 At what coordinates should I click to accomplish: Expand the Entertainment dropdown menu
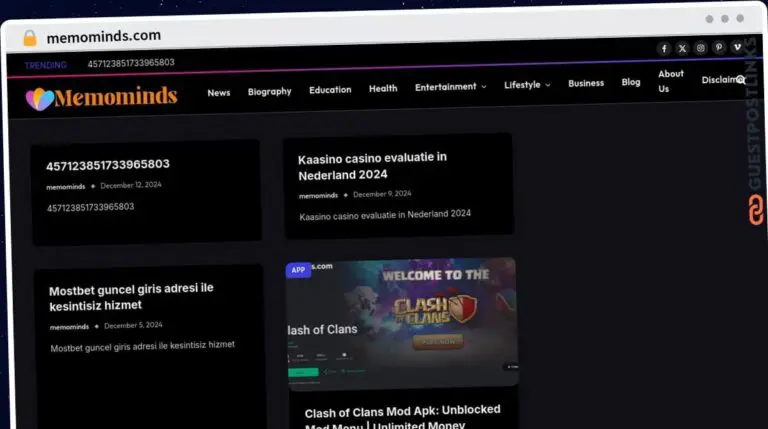click(x=450, y=87)
